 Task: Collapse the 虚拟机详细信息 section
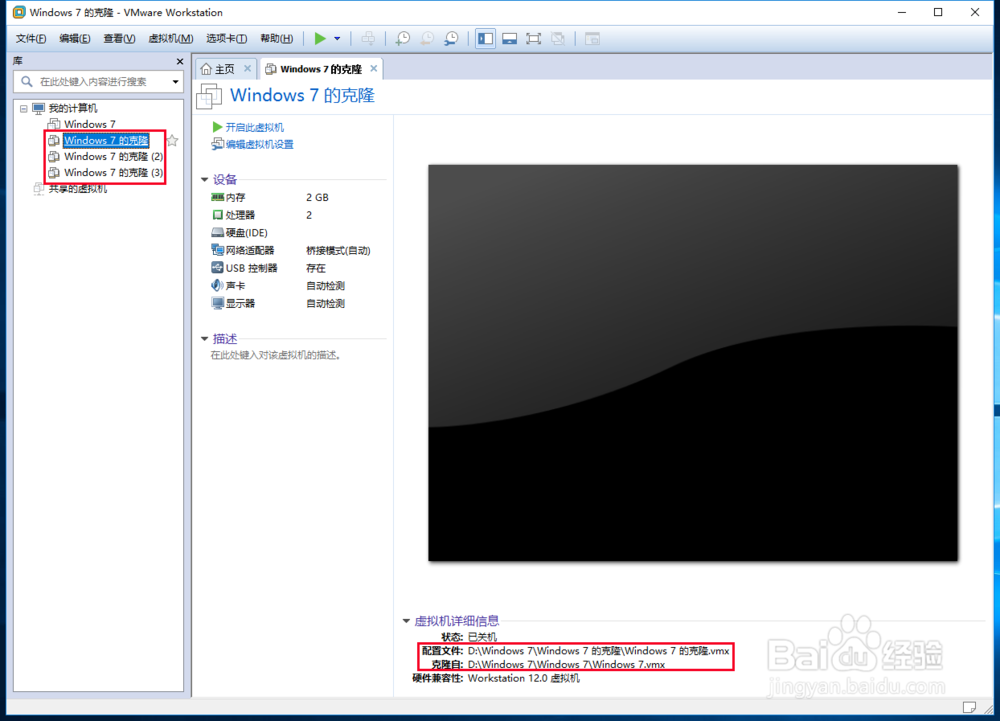pyautogui.click(x=406, y=621)
